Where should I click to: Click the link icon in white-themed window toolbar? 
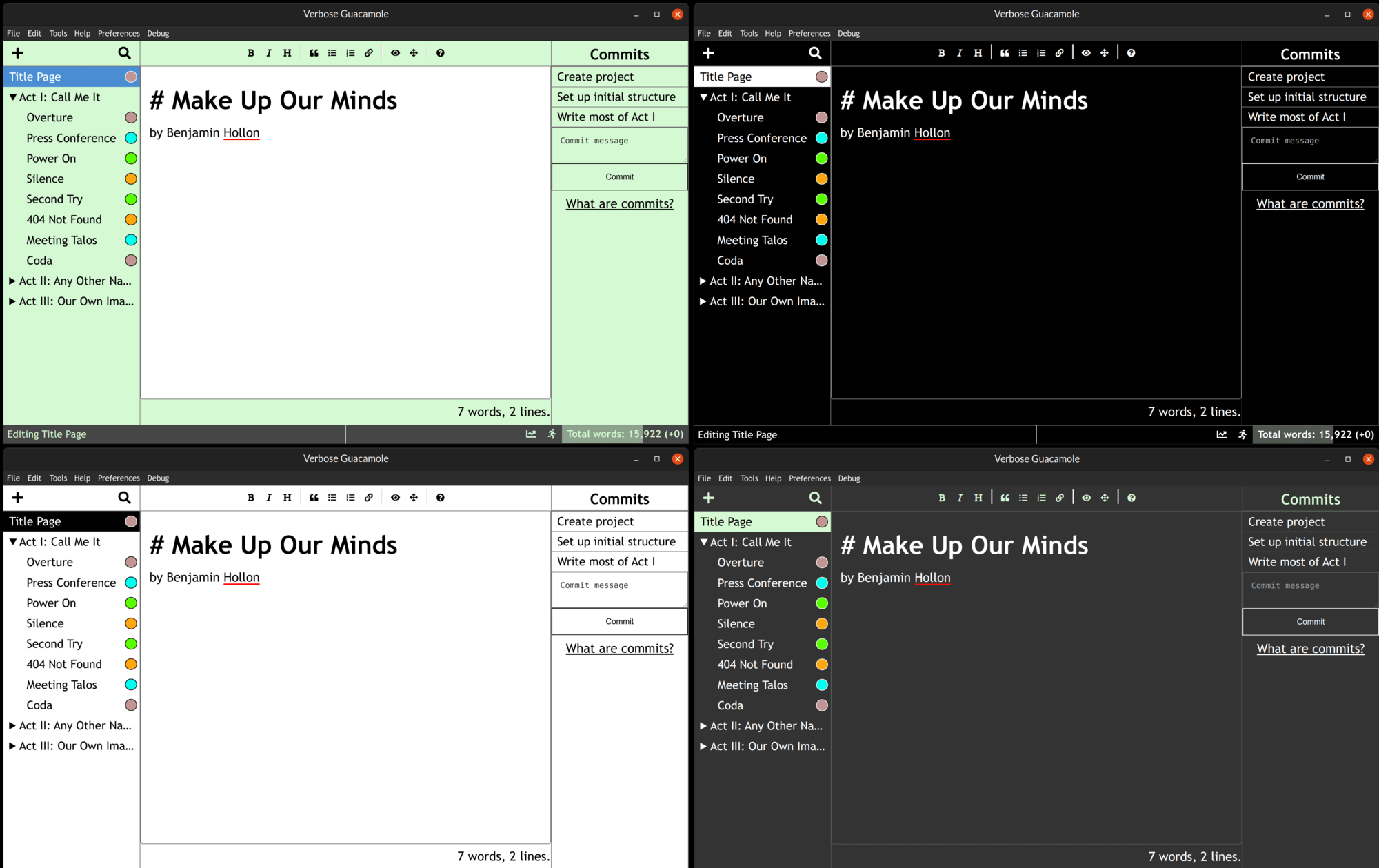(369, 498)
